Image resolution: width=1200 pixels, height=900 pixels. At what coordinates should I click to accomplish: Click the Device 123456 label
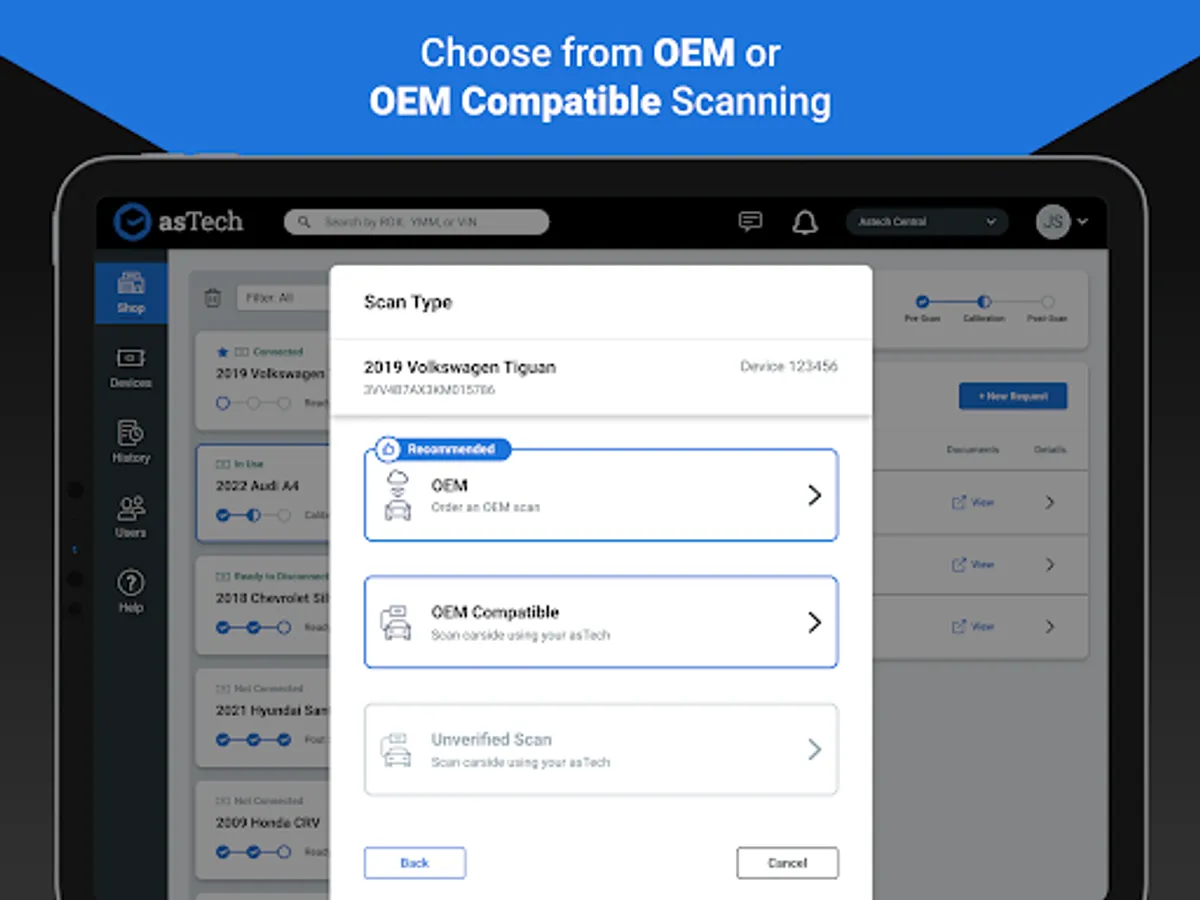point(789,367)
